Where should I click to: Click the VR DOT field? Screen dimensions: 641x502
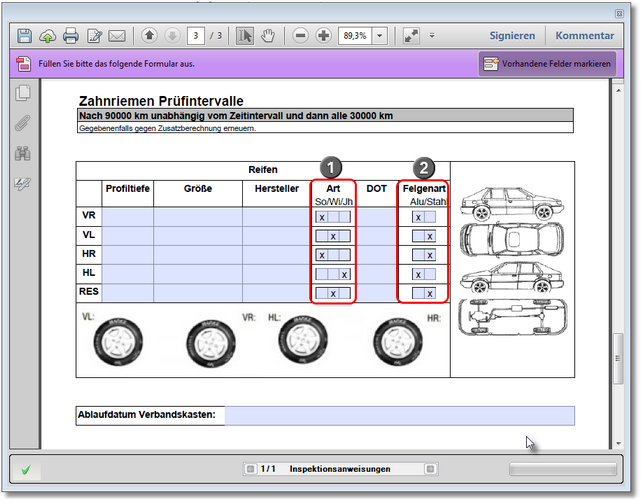(377, 217)
